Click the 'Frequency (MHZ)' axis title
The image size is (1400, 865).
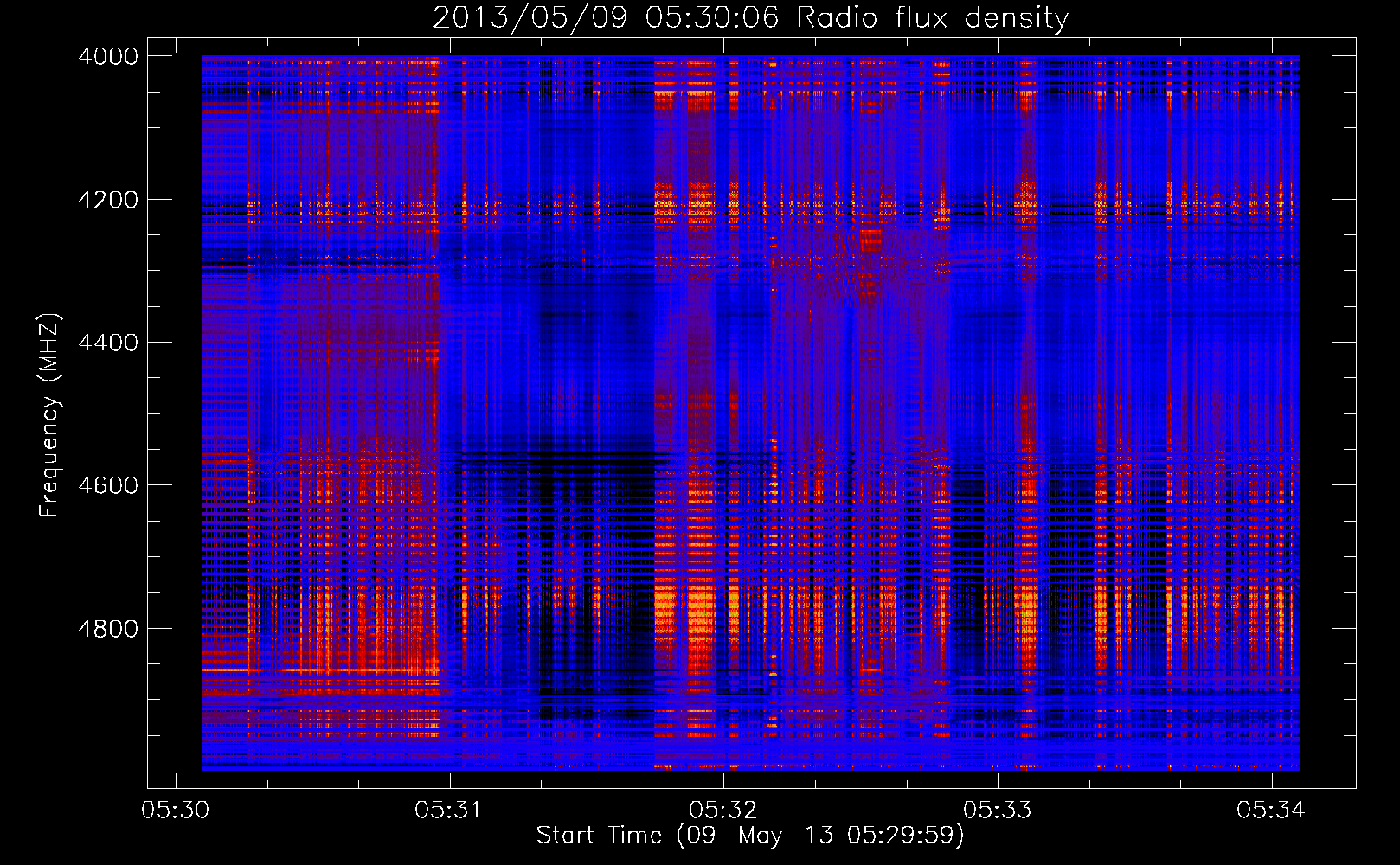point(49,414)
